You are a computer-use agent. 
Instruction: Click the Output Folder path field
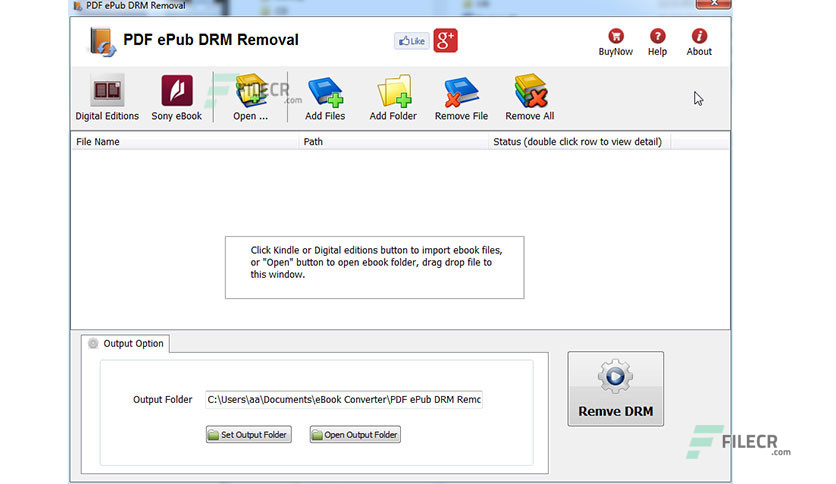coord(344,399)
